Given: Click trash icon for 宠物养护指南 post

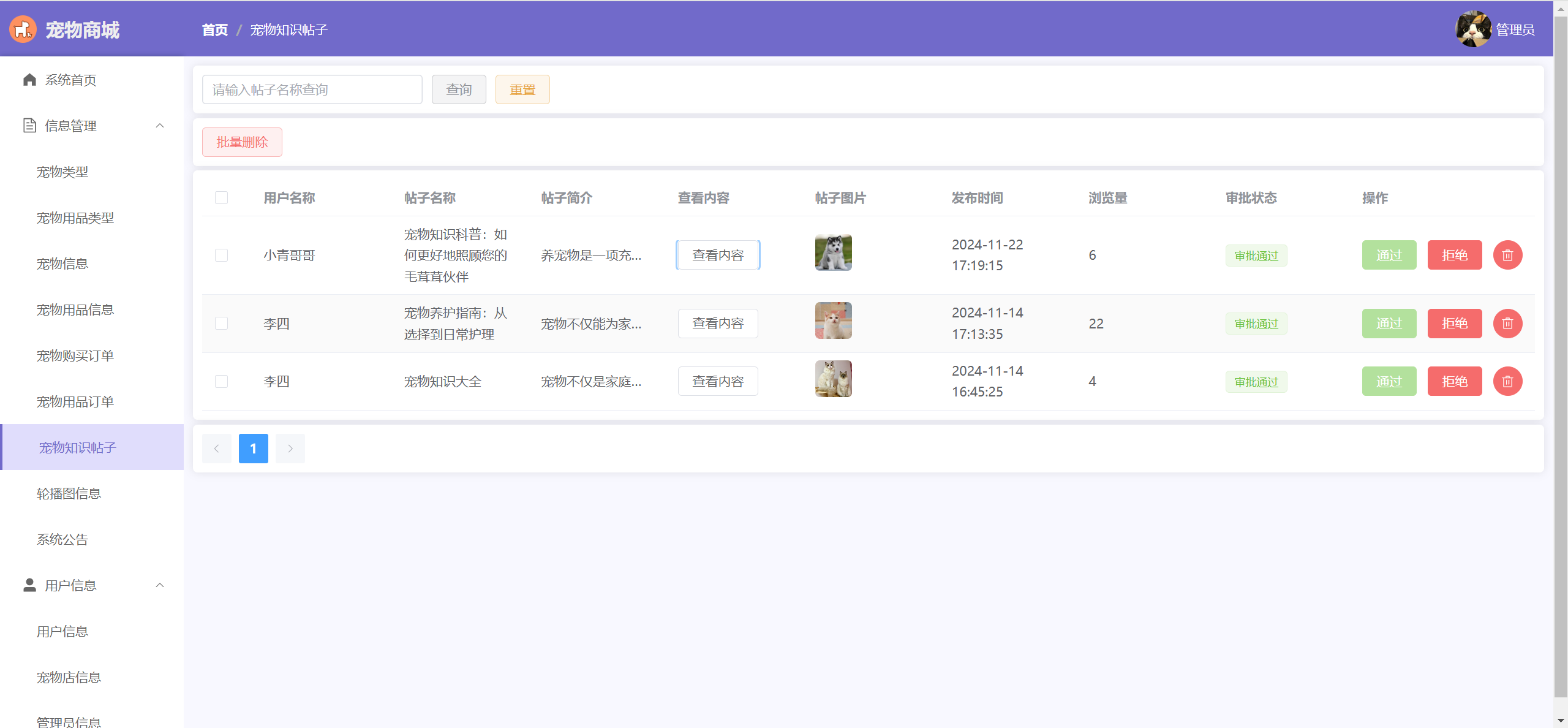Looking at the screenshot, I should pyautogui.click(x=1507, y=324).
